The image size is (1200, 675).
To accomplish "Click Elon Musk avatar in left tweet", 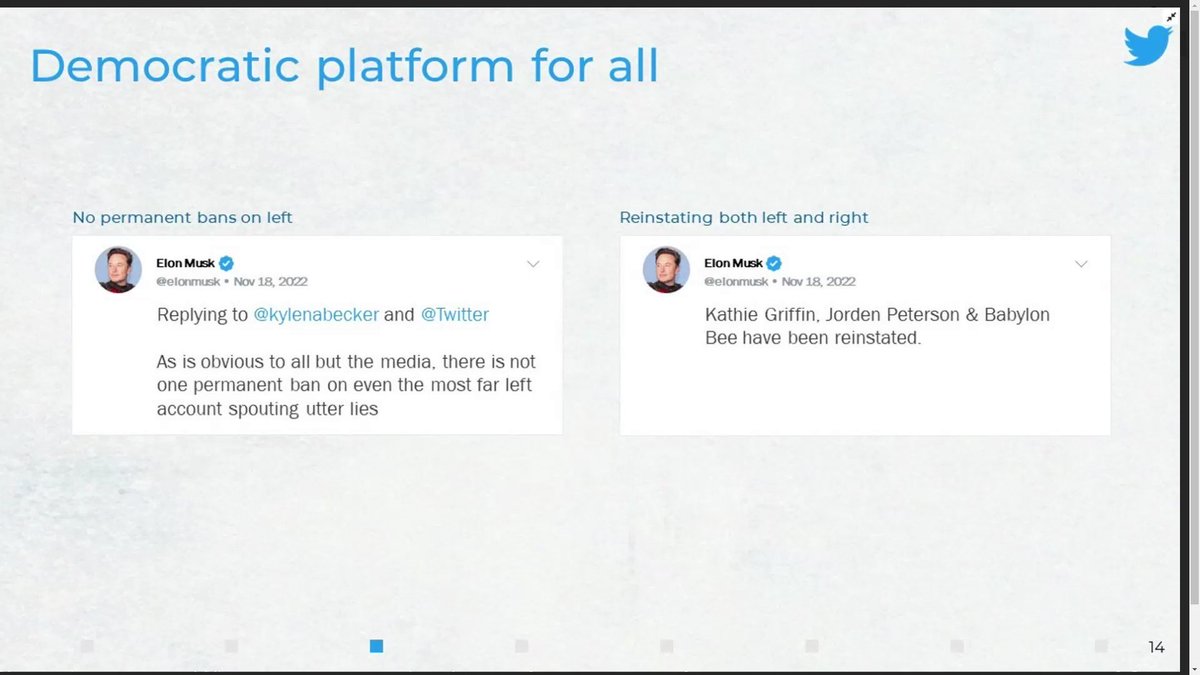I will coord(118,269).
